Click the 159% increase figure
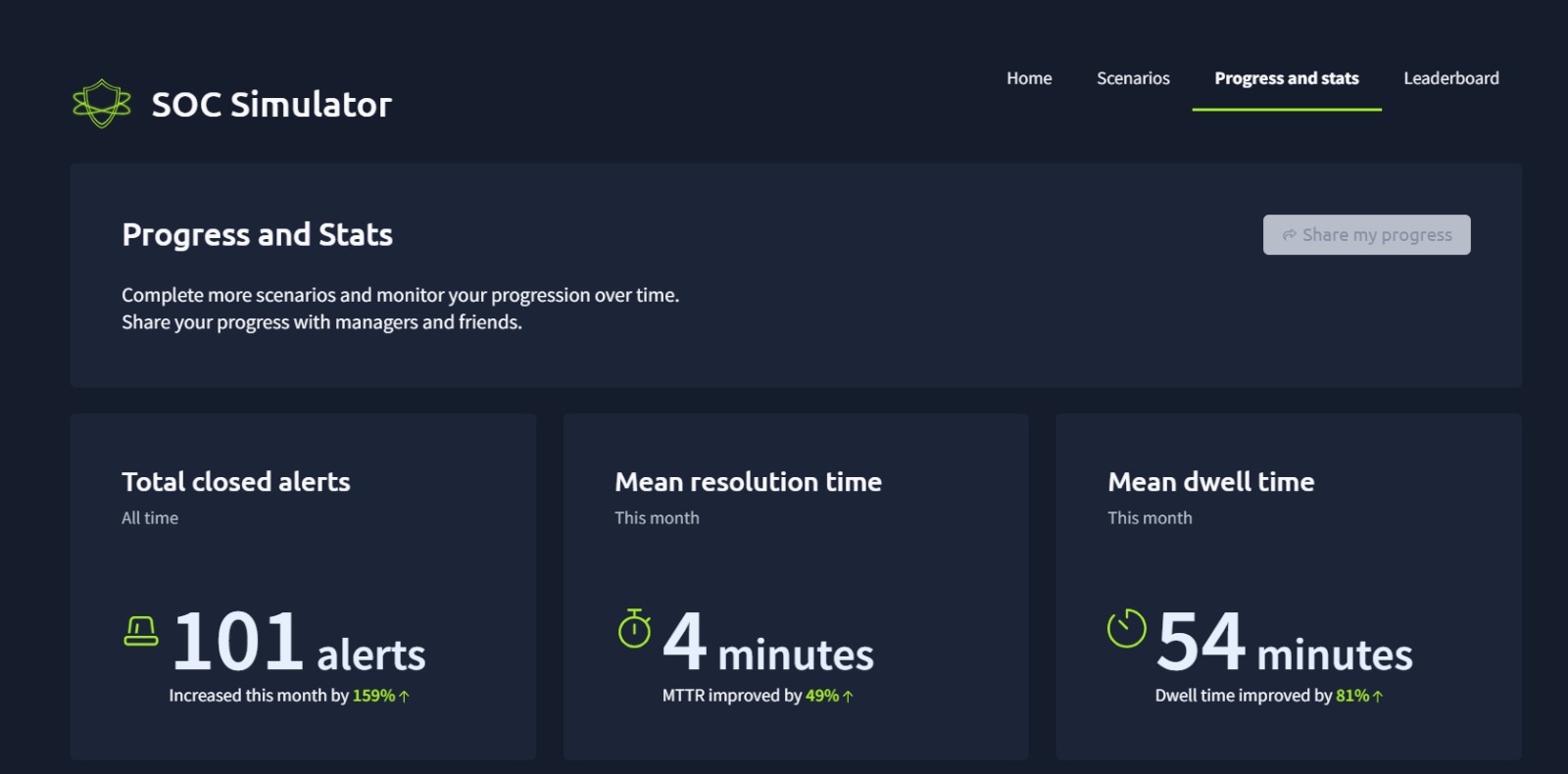The image size is (1568, 774). pyautogui.click(x=373, y=696)
